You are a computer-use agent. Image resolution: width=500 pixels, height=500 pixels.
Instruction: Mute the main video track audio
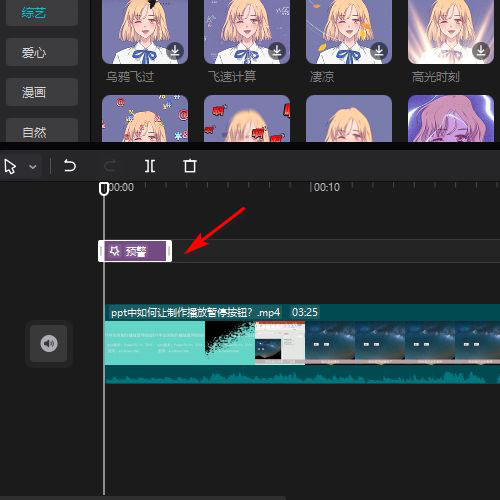point(49,343)
